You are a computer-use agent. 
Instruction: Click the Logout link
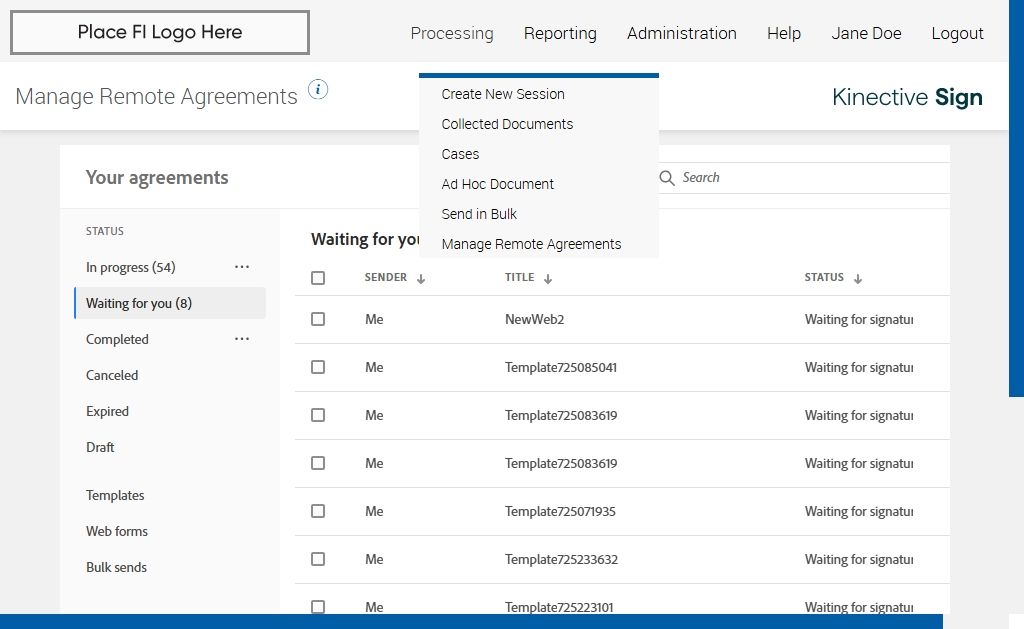(x=957, y=34)
